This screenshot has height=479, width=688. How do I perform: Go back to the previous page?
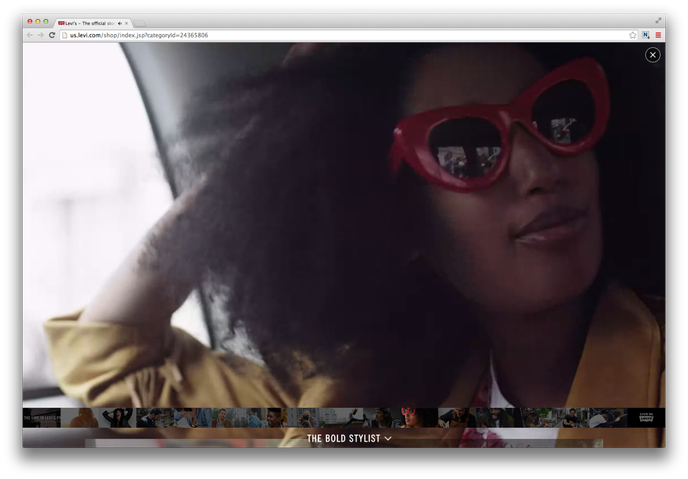(x=29, y=35)
